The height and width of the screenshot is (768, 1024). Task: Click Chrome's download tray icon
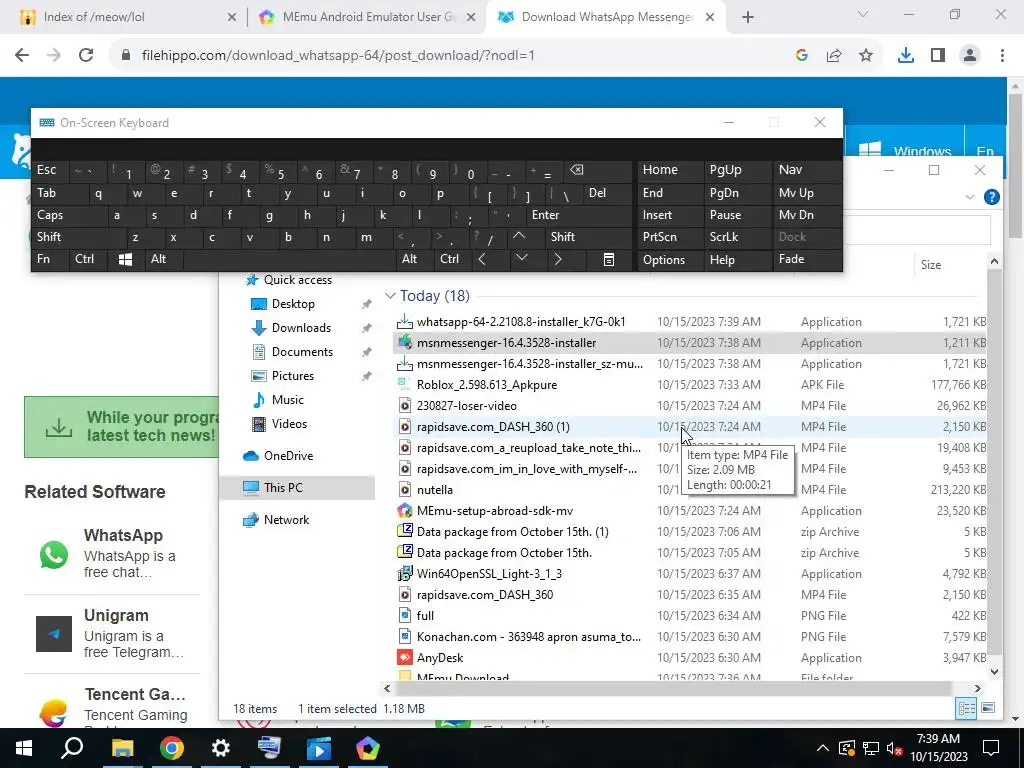pos(905,56)
